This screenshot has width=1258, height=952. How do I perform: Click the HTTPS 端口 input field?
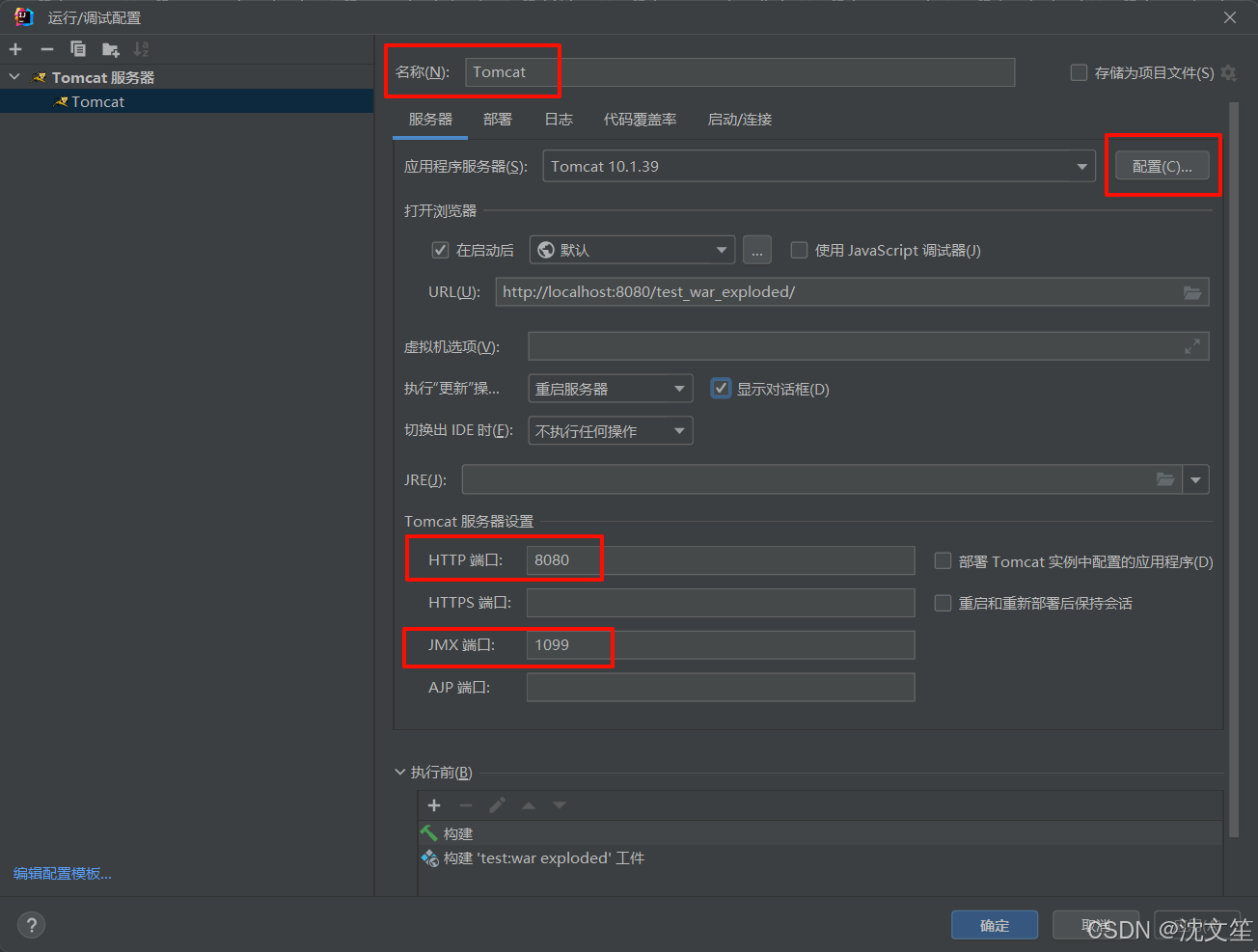click(x=721, y=603)
